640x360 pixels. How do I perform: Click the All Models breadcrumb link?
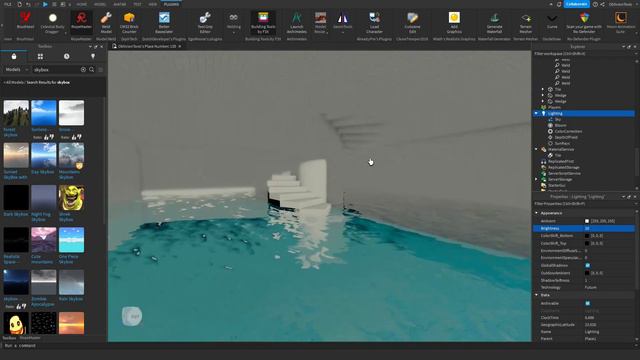[x=14, y=82]
